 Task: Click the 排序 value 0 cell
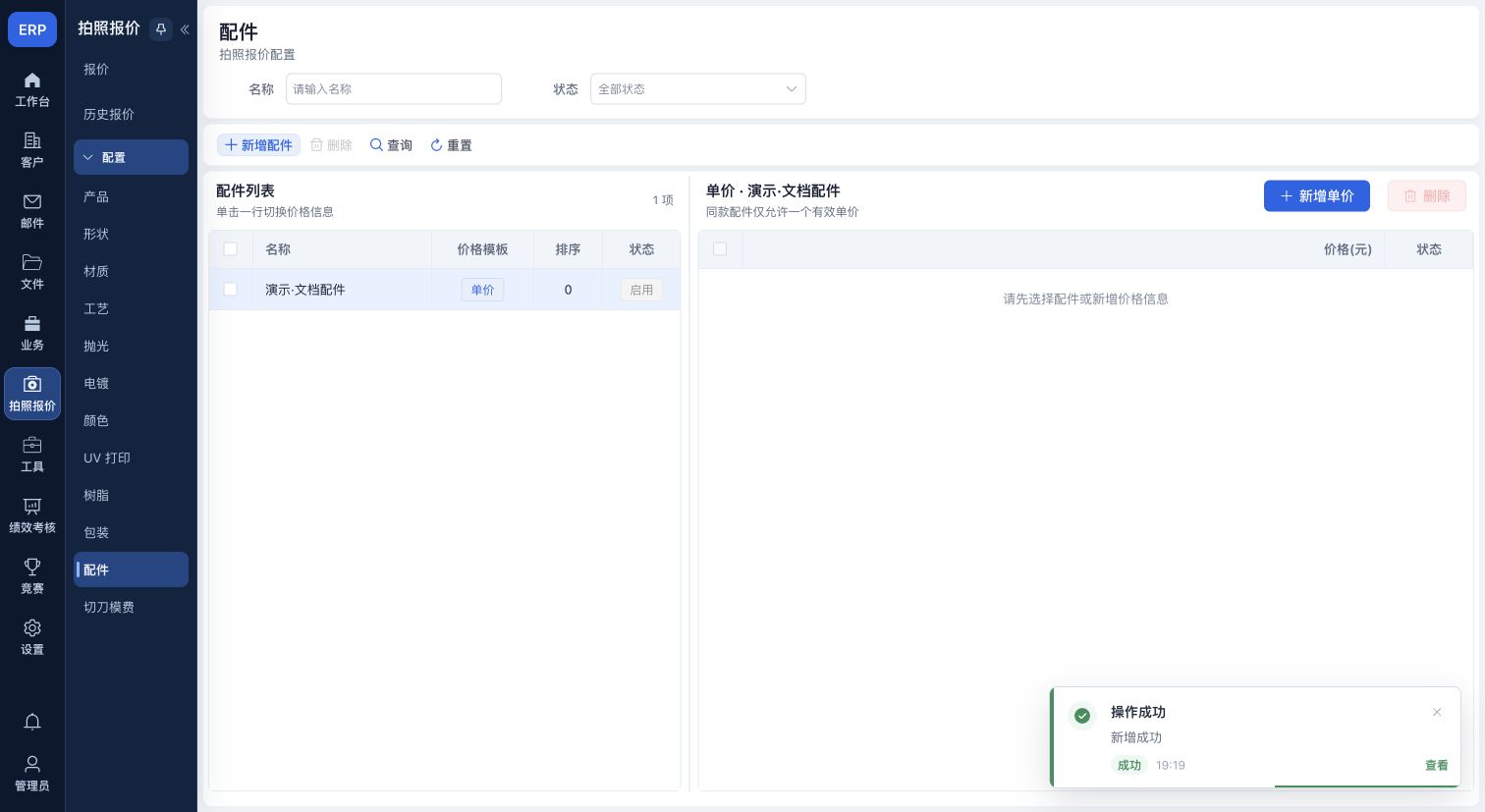568,290
